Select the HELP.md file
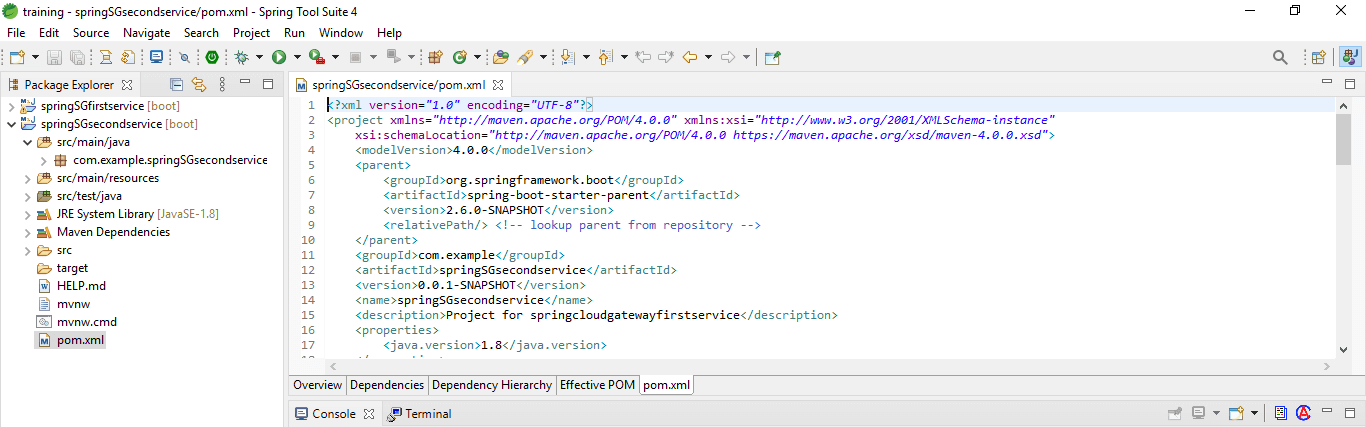Viewport: 1366px width, 427px height. [81, 286]
